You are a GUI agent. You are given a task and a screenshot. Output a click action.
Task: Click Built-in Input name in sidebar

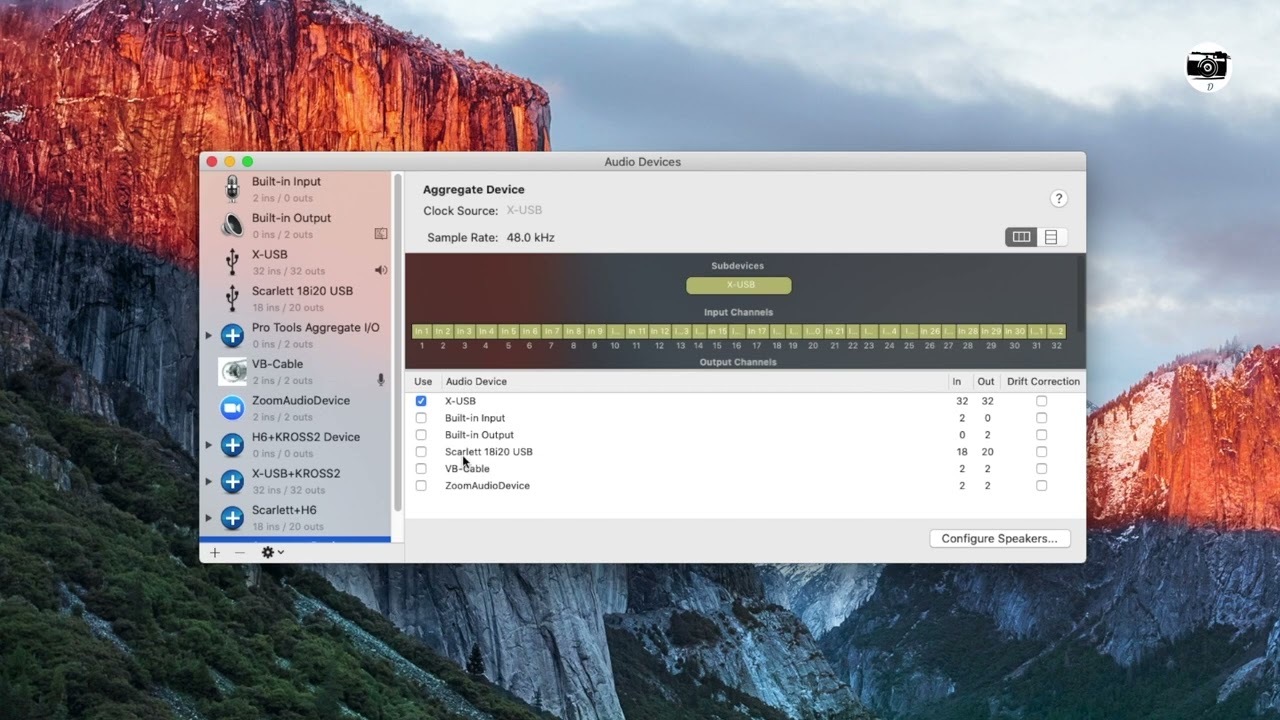coord(286,182)
